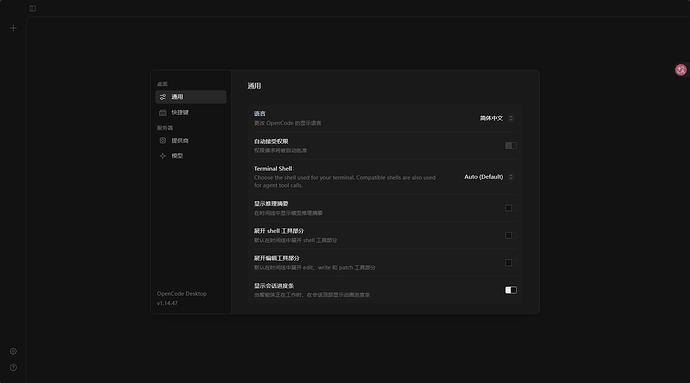Toggle 自动接受权限 auto-accept permissions switch

(x=510, y=146)
